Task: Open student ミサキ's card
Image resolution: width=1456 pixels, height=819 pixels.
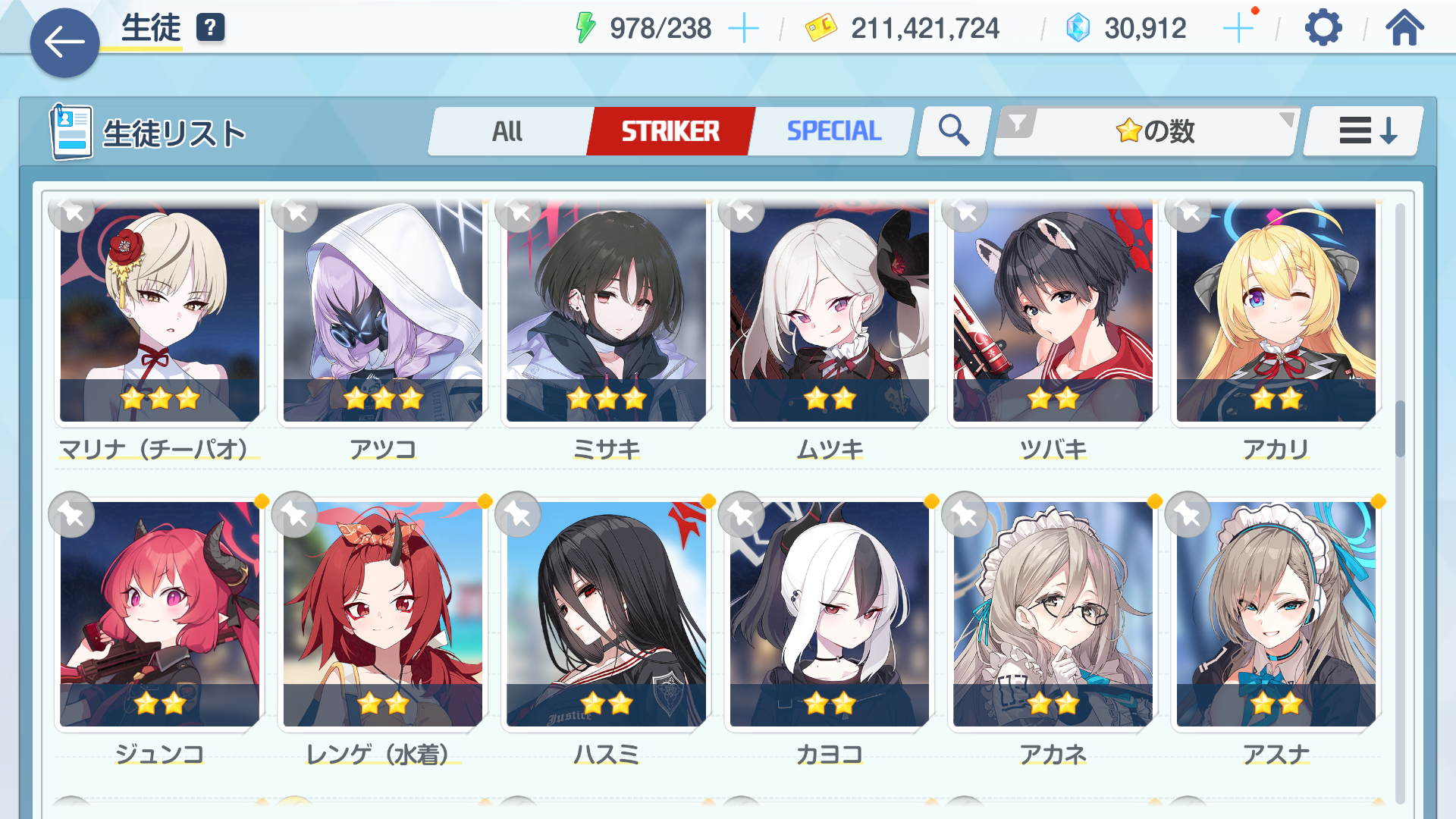Action: [x=606, y=311]
